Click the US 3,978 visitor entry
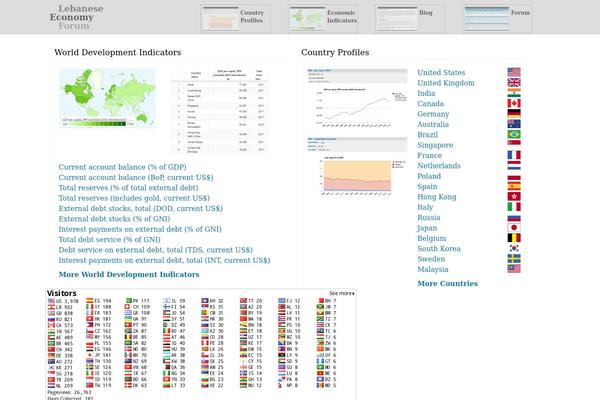 pos(63,301)
